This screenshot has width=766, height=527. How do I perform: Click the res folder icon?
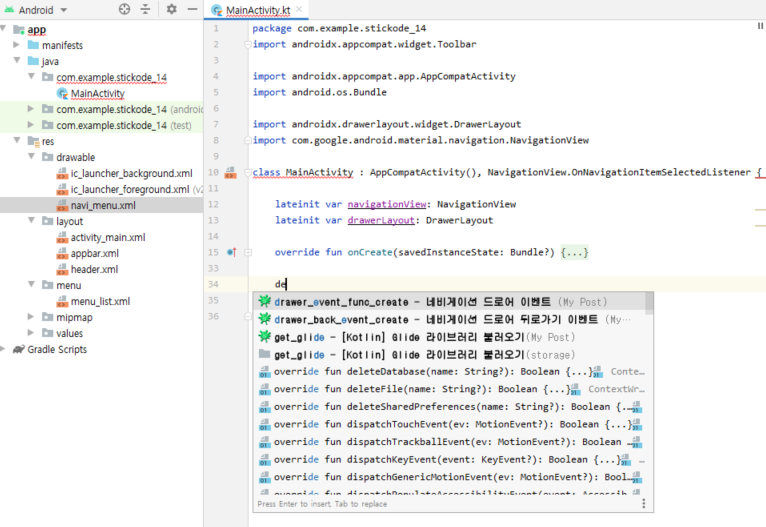click(33, 141)
